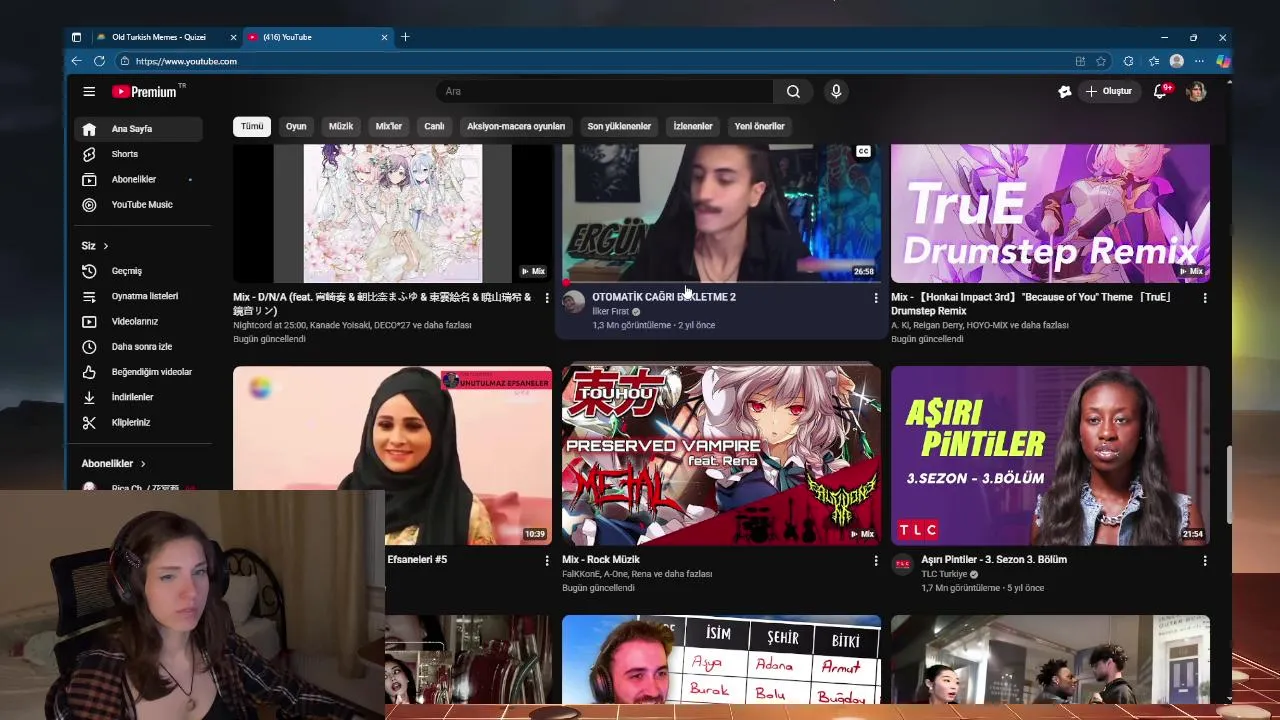Click the youtube.com address bar
Viewport: 1280px width, 720px height.
point(590,61)
